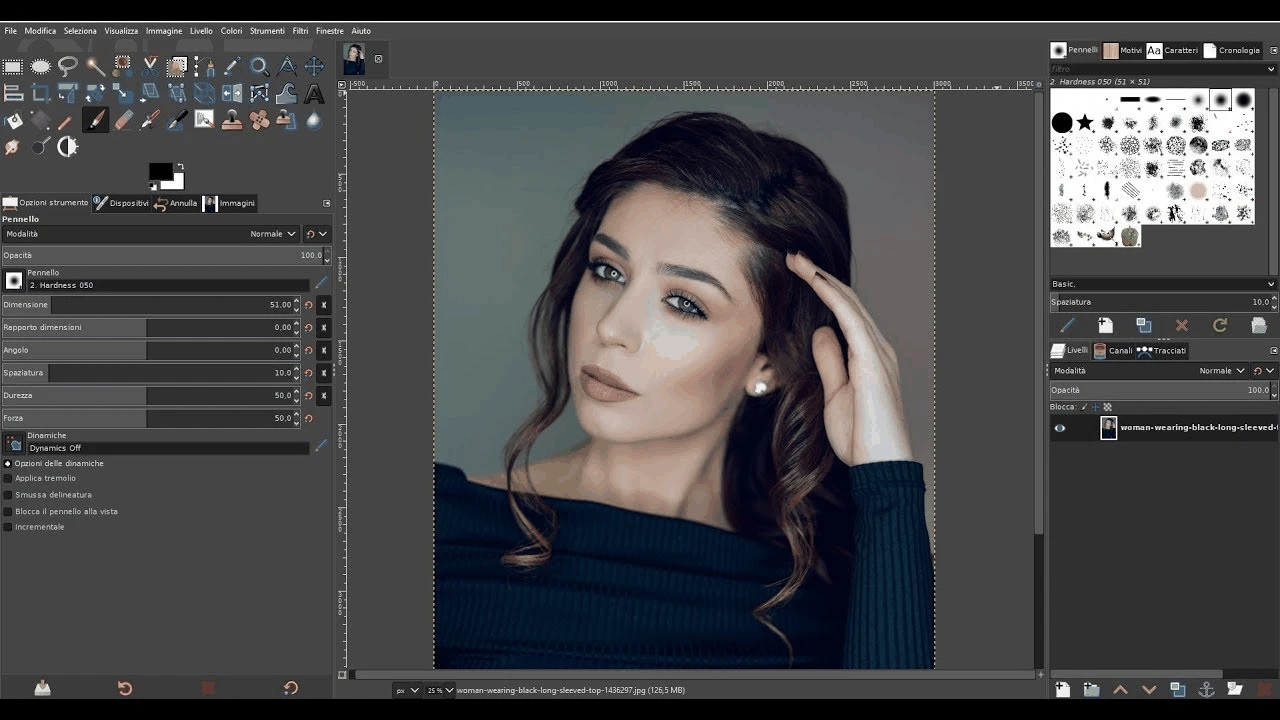Enable Applica tremolio checkbox
Image resolution: width=1280 pixels, height=720 pixels.
point(8,479)
